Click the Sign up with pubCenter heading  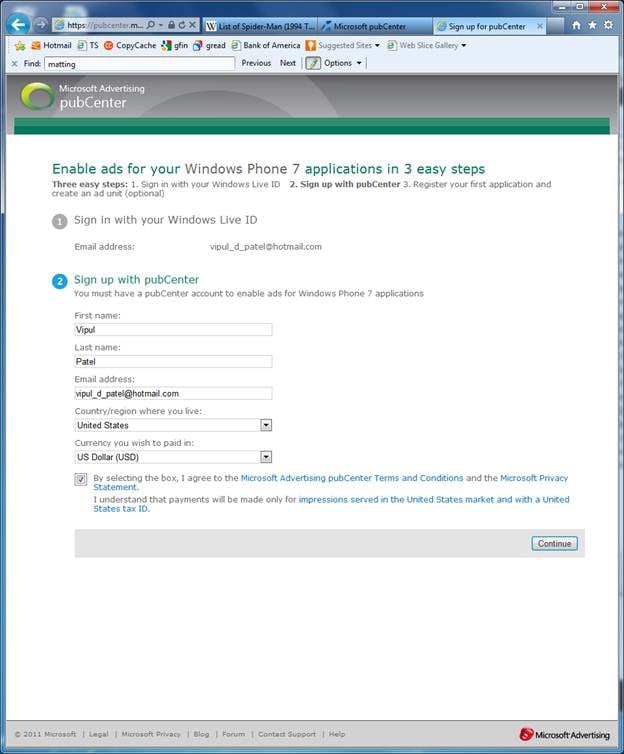pos(137,280)
